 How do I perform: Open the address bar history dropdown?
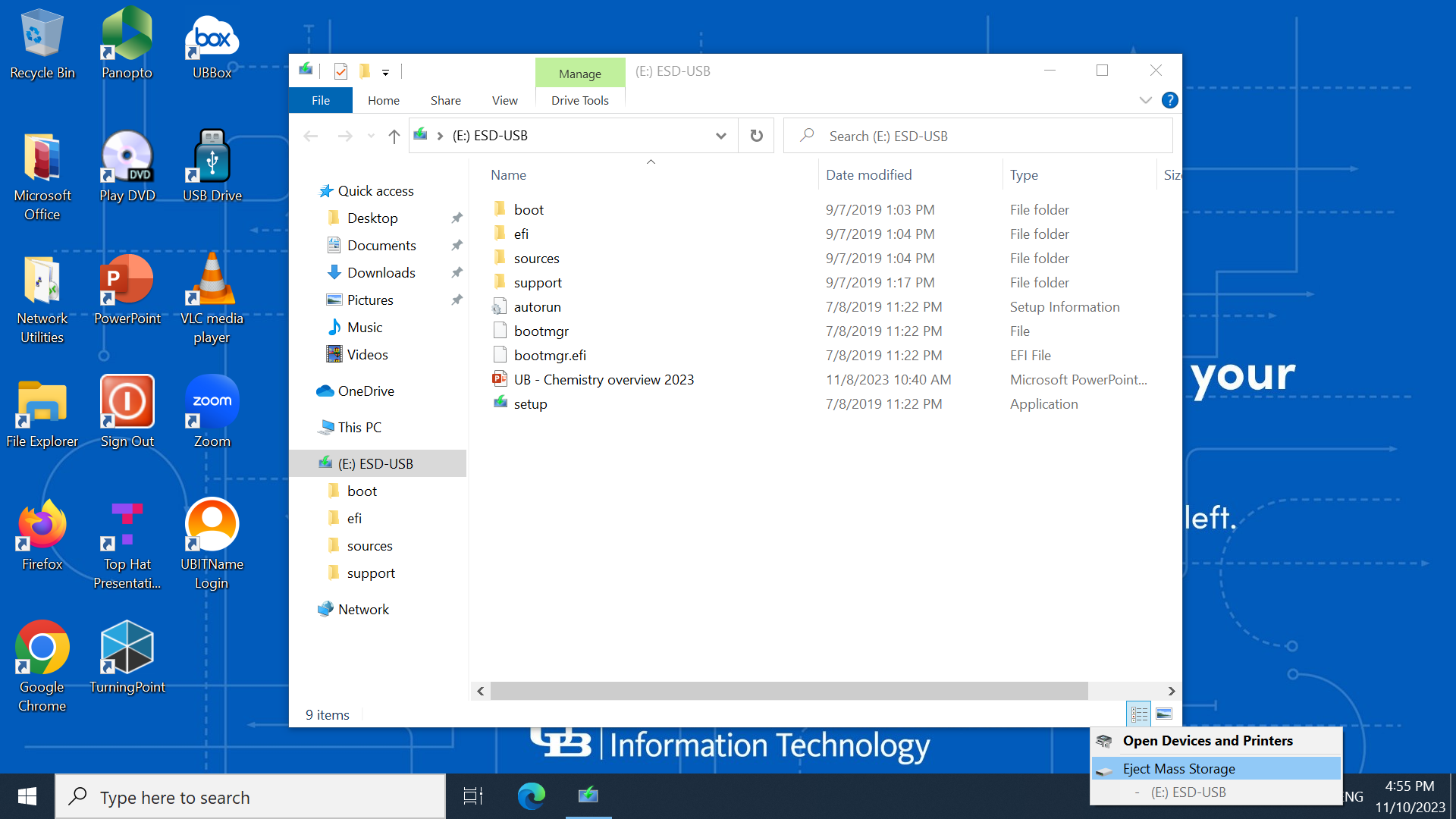coord(720,135)
